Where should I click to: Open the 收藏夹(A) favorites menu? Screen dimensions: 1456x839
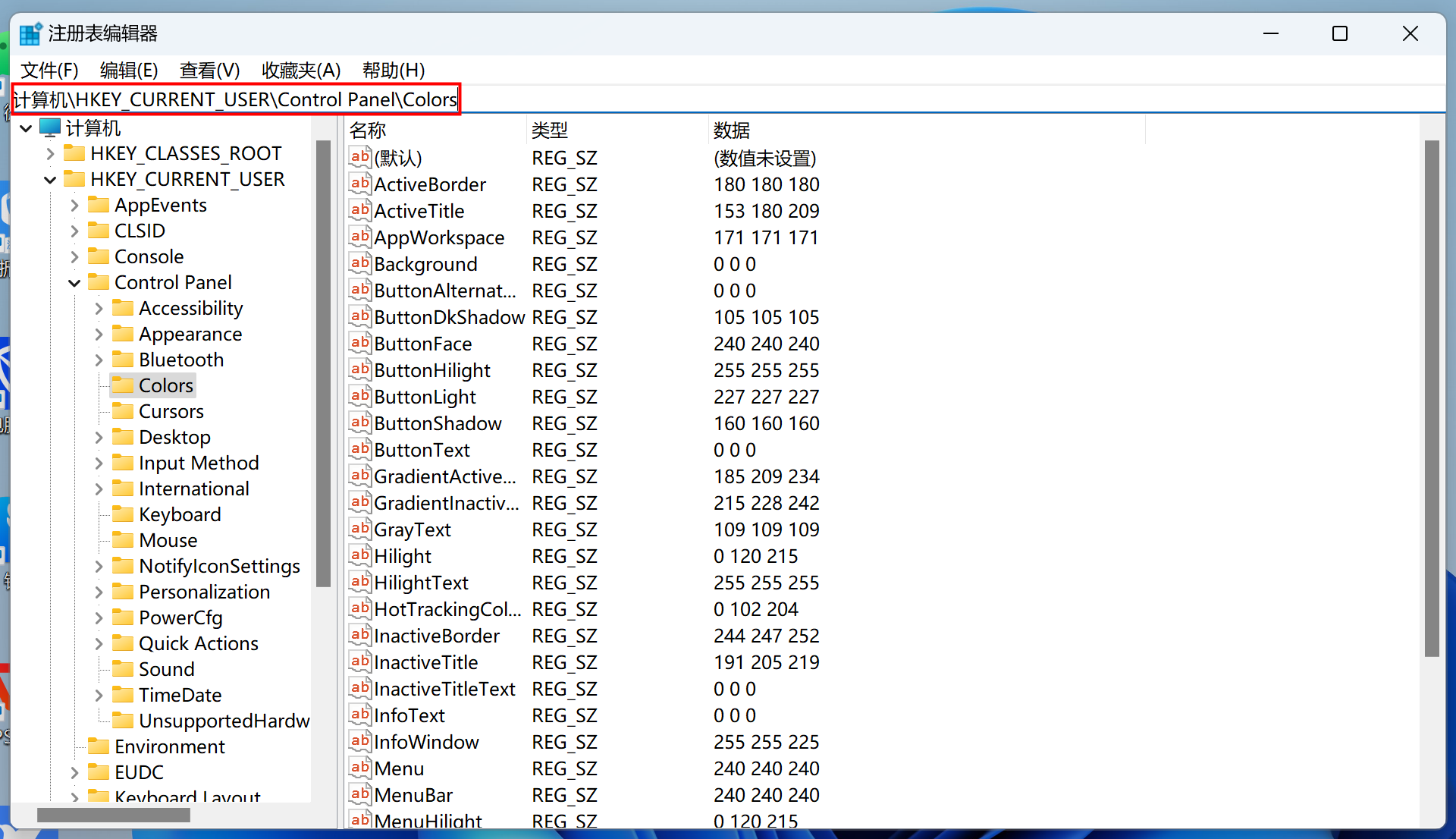click(x=301, y=71)
